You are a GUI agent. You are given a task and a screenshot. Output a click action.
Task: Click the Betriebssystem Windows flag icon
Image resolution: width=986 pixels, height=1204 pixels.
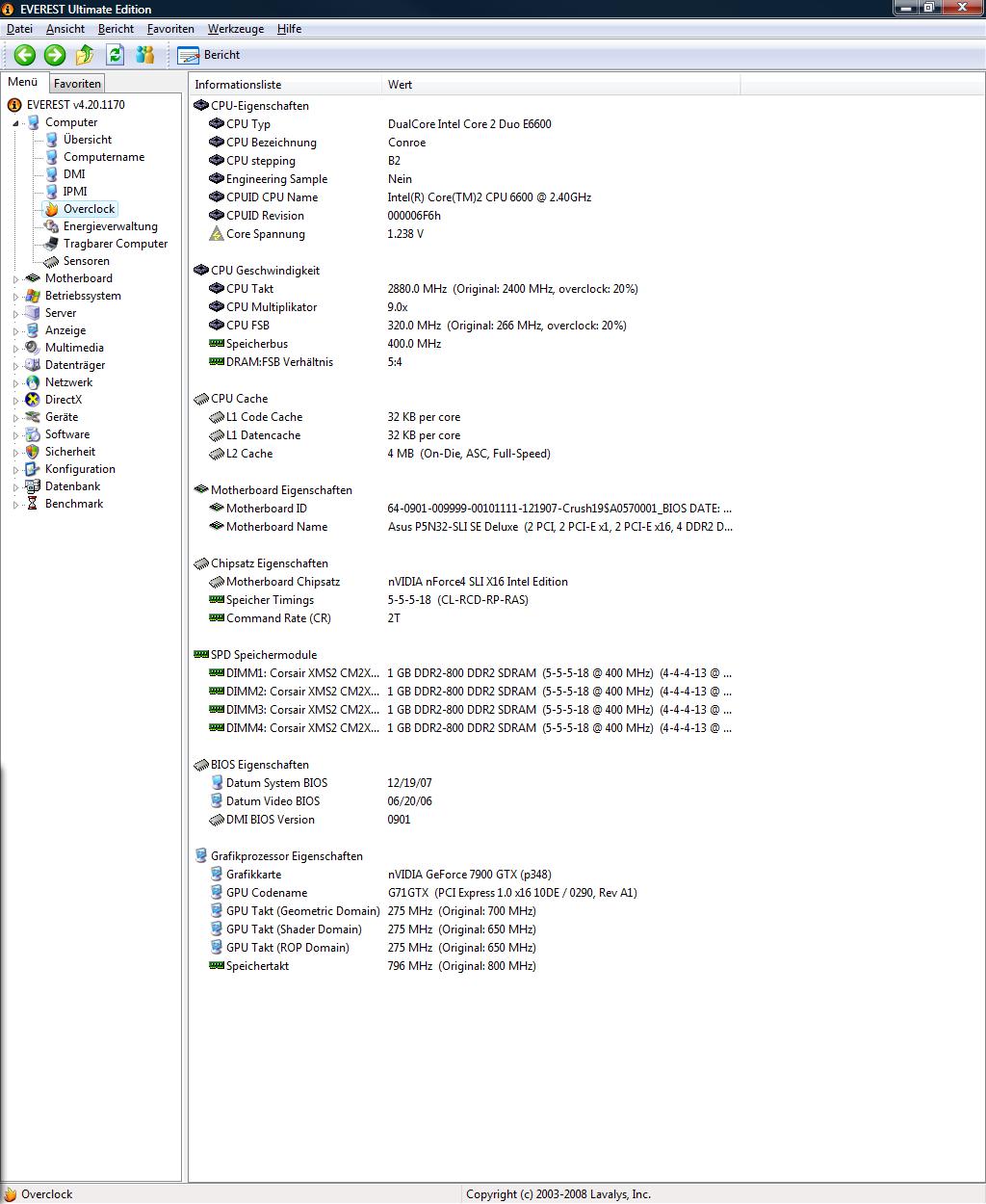(34, 296)
